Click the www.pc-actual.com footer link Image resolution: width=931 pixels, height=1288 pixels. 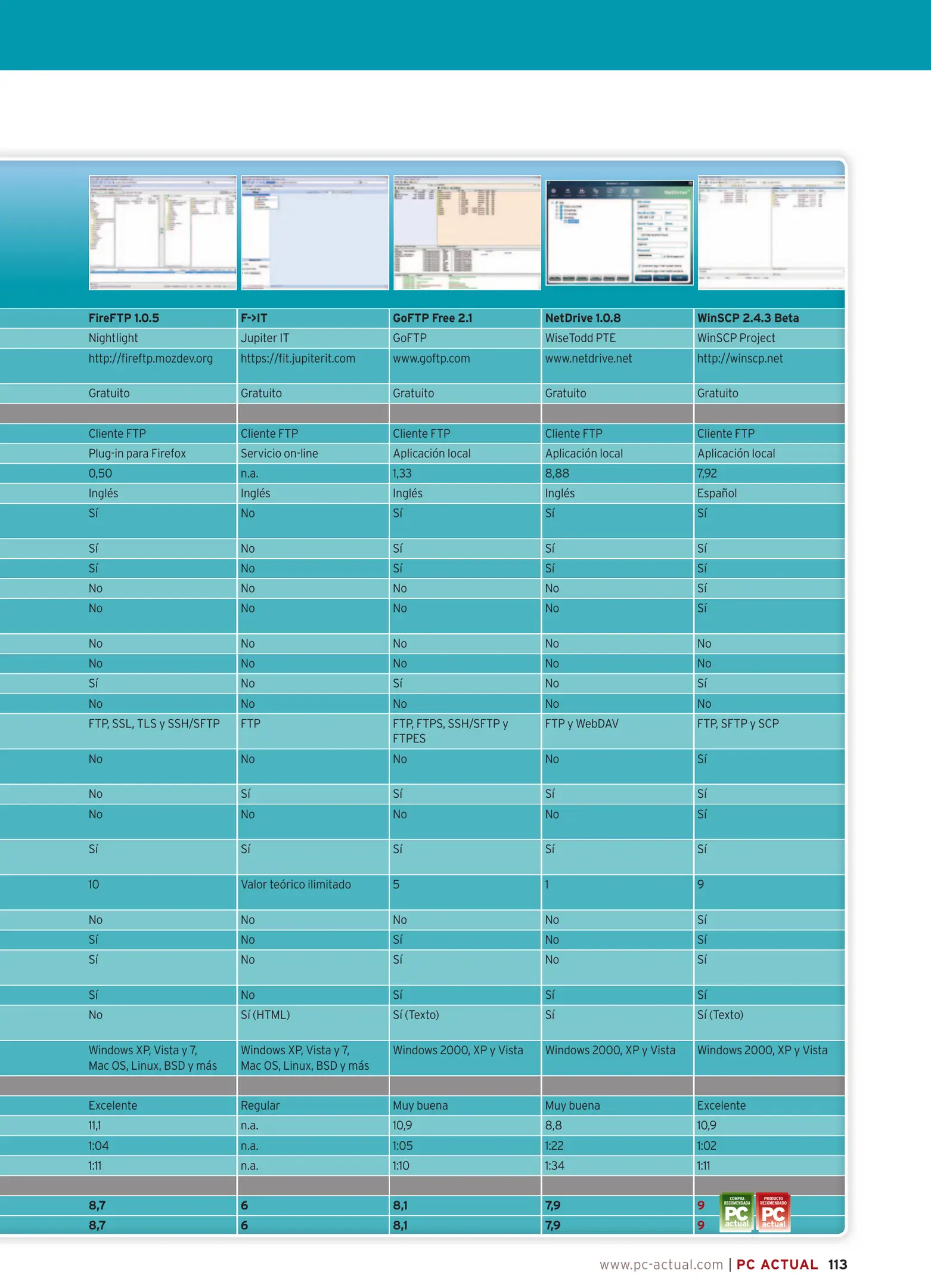pyautogui.click(x=660, y=1264)
